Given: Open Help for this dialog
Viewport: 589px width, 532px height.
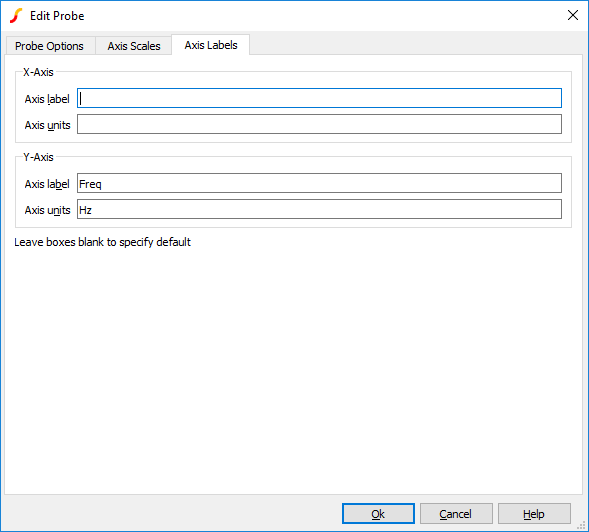Looking at the screenshot, I should (x=534, y=514).
